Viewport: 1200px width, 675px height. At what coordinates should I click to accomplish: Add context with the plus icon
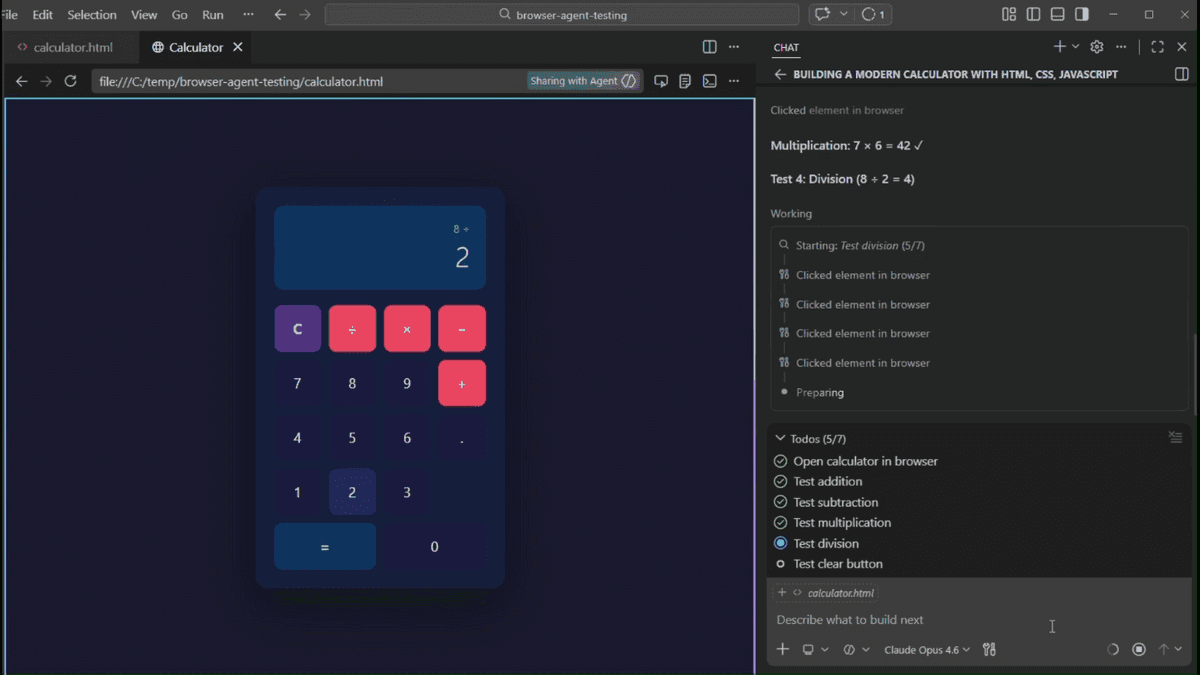tap(783, 650)
